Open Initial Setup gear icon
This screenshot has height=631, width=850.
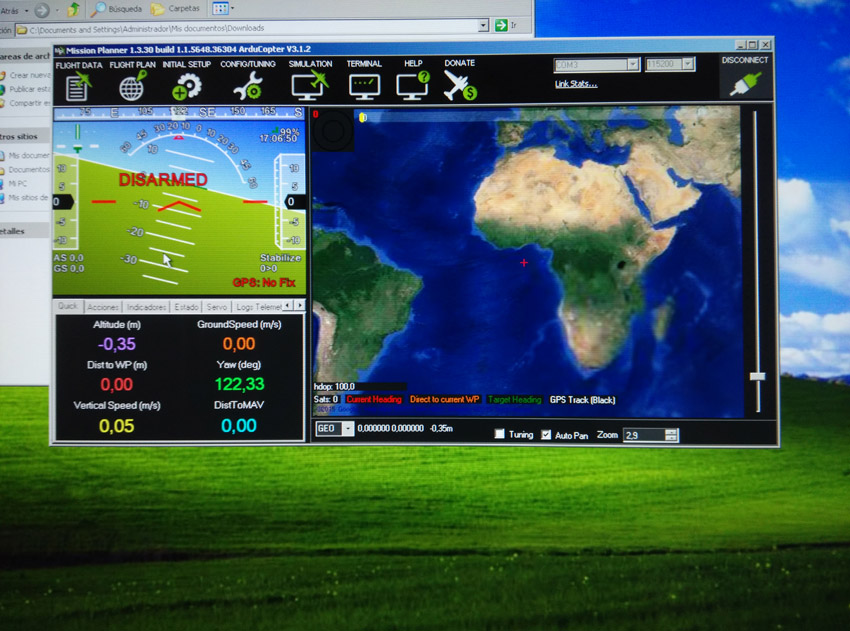[186, 86]
